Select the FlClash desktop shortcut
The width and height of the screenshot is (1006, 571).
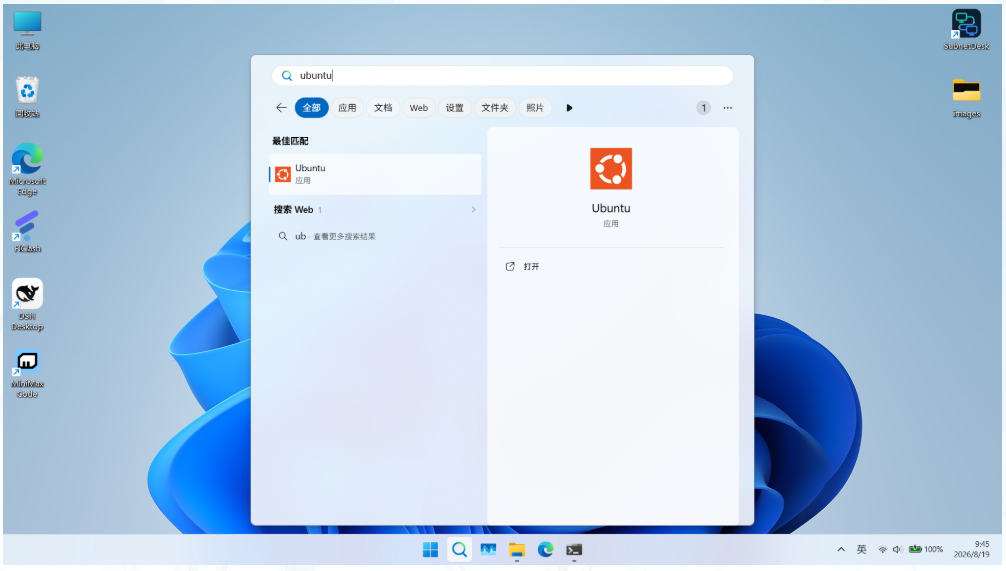[x=27, y=232]
